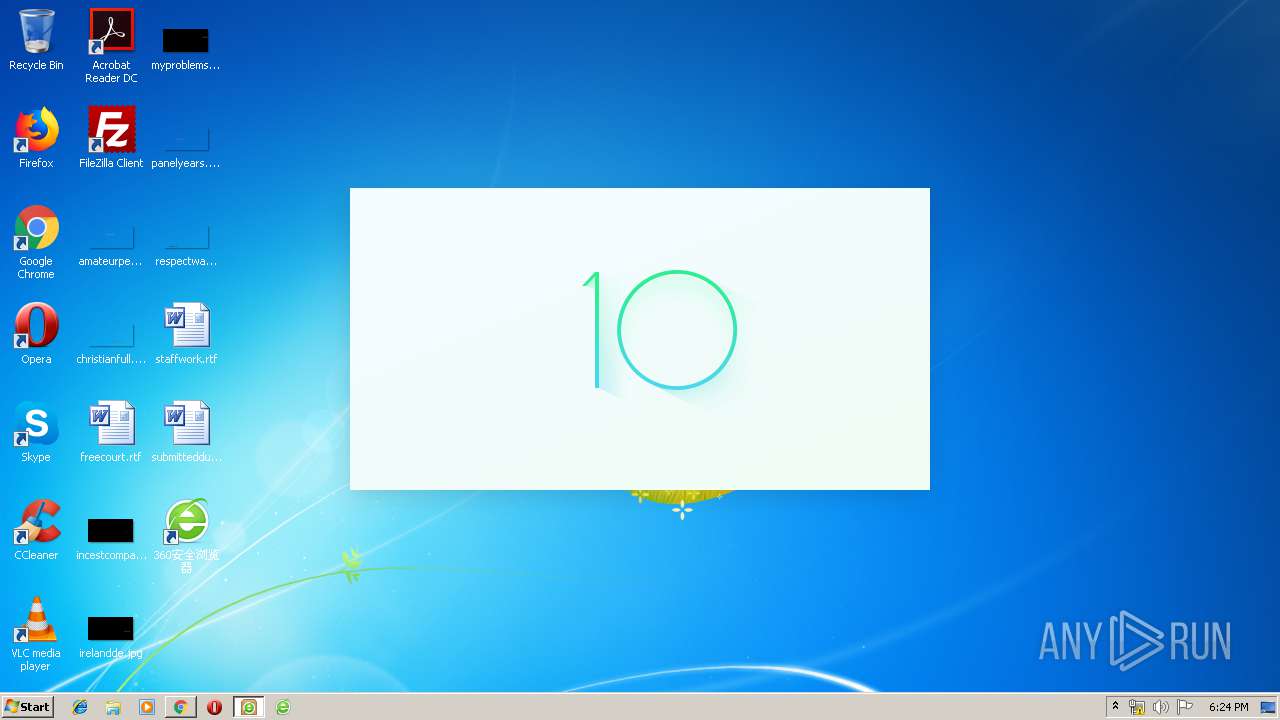
Task: Open 360 browser desktop shortcut
Action: pyautogui.click(x=186, y=535)
